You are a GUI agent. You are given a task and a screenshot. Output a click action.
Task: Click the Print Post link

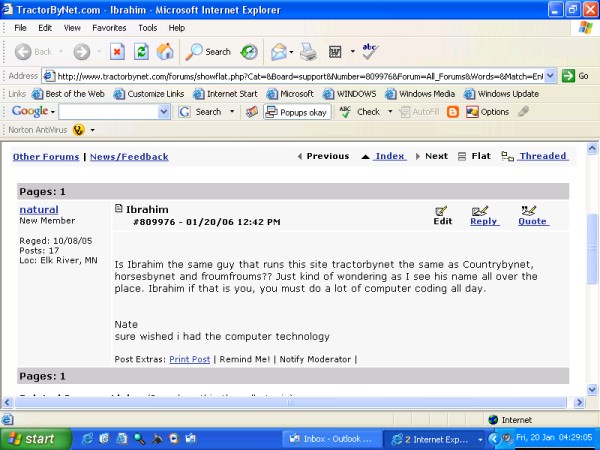(189, 359)
